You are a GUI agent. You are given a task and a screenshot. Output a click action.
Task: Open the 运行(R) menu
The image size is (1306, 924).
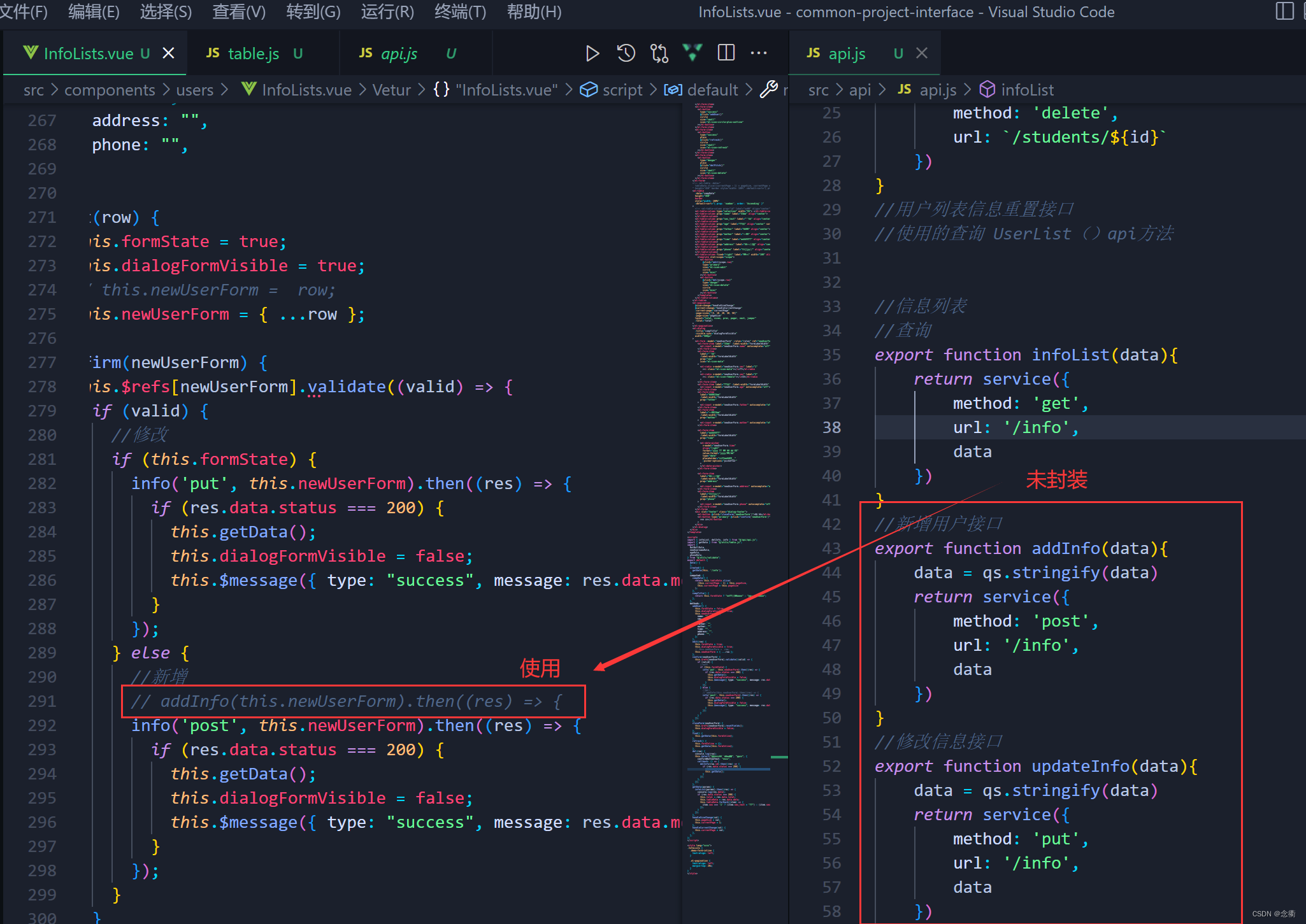click(x=387, y=11)
